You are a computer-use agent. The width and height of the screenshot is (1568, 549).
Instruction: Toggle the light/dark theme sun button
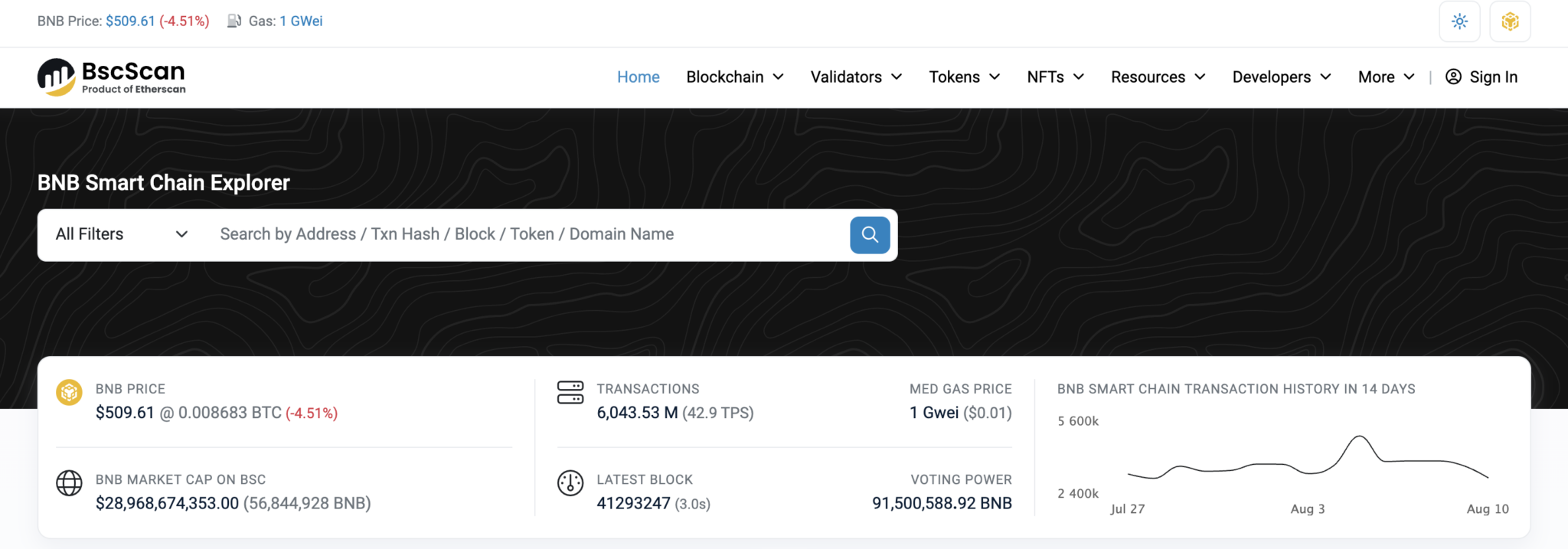[1459, 21]
